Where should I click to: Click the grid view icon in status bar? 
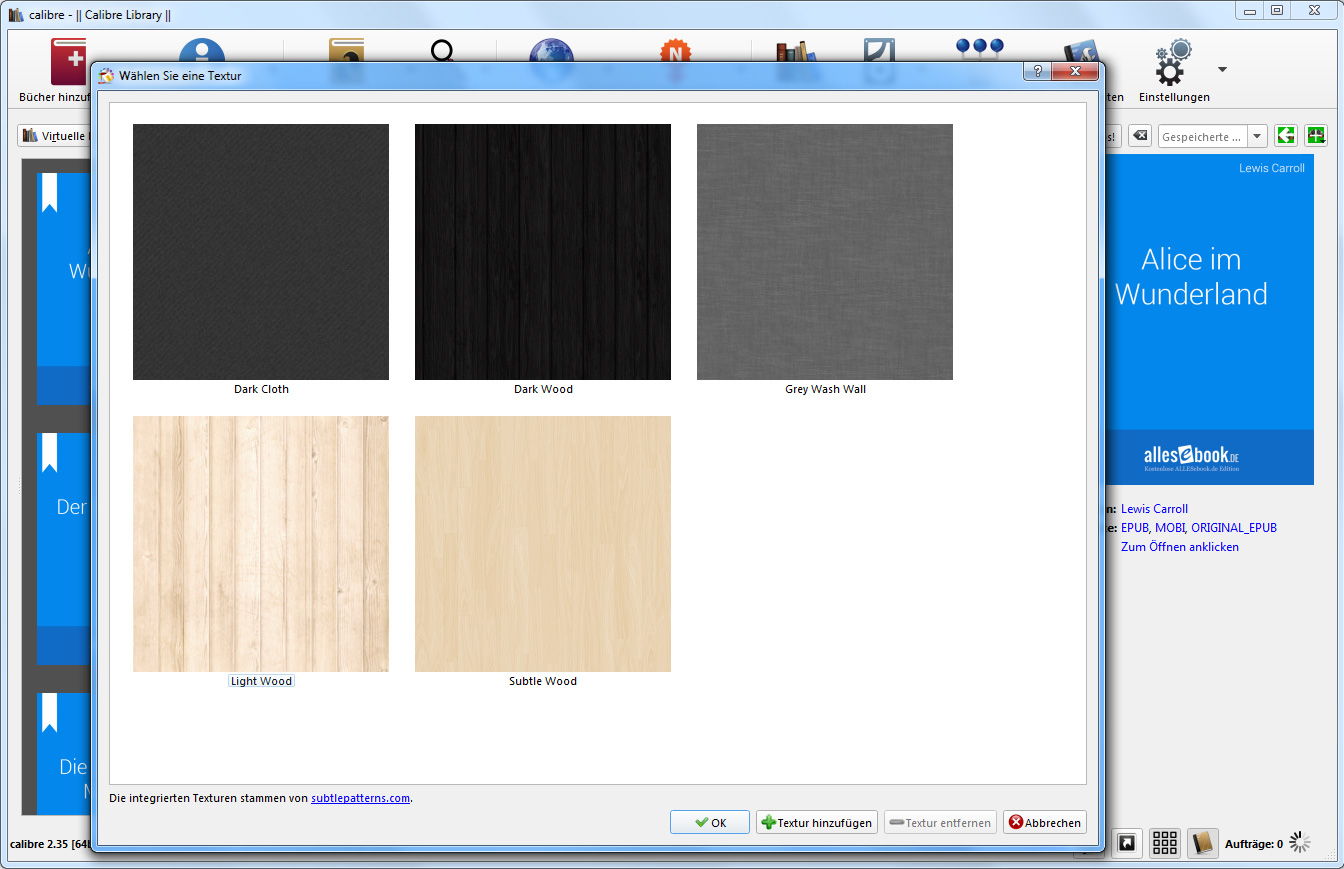[x=1164, y=843]
